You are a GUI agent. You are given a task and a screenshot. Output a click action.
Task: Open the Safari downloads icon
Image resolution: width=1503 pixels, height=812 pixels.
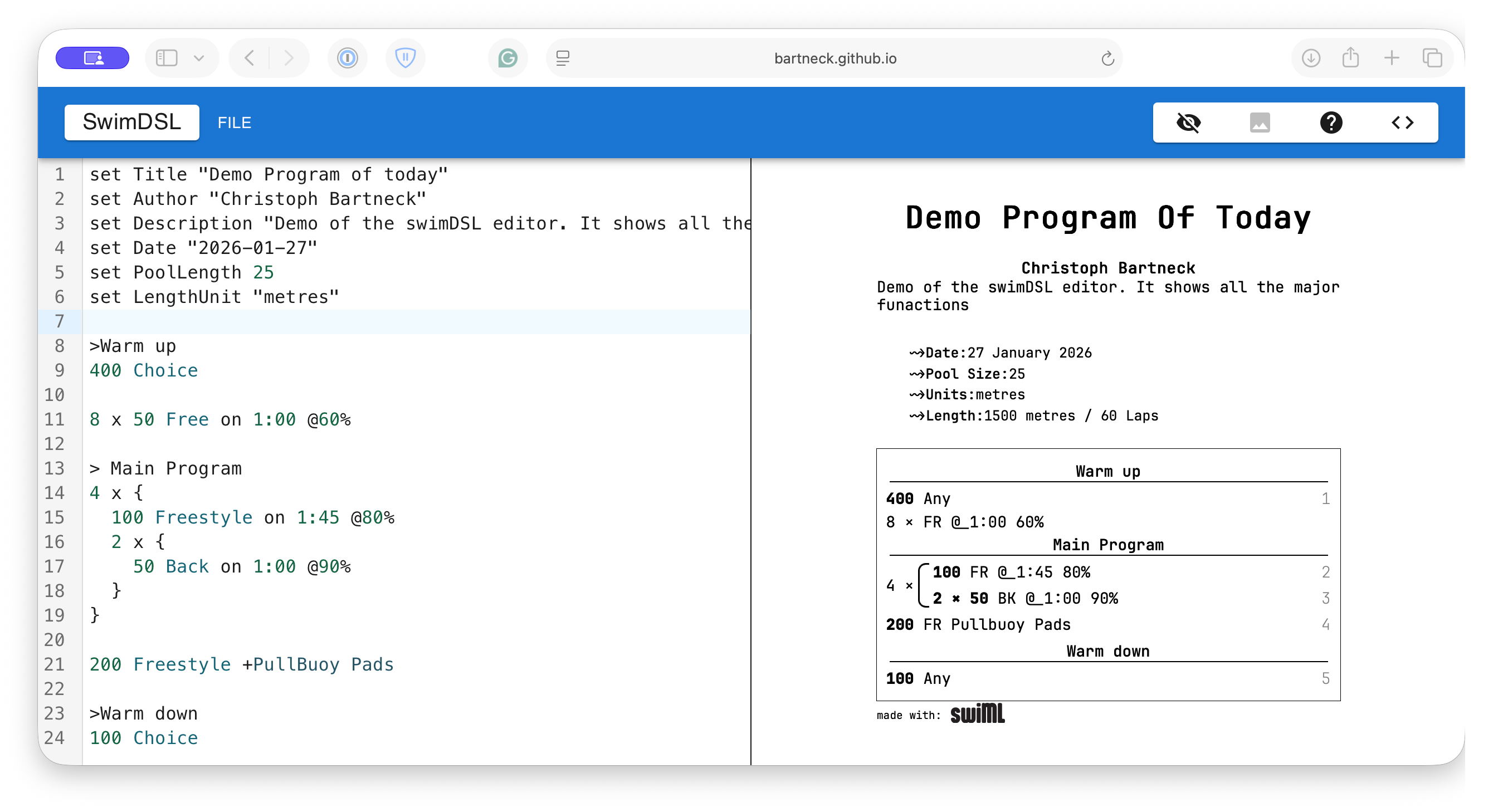tap(1311, 58)
